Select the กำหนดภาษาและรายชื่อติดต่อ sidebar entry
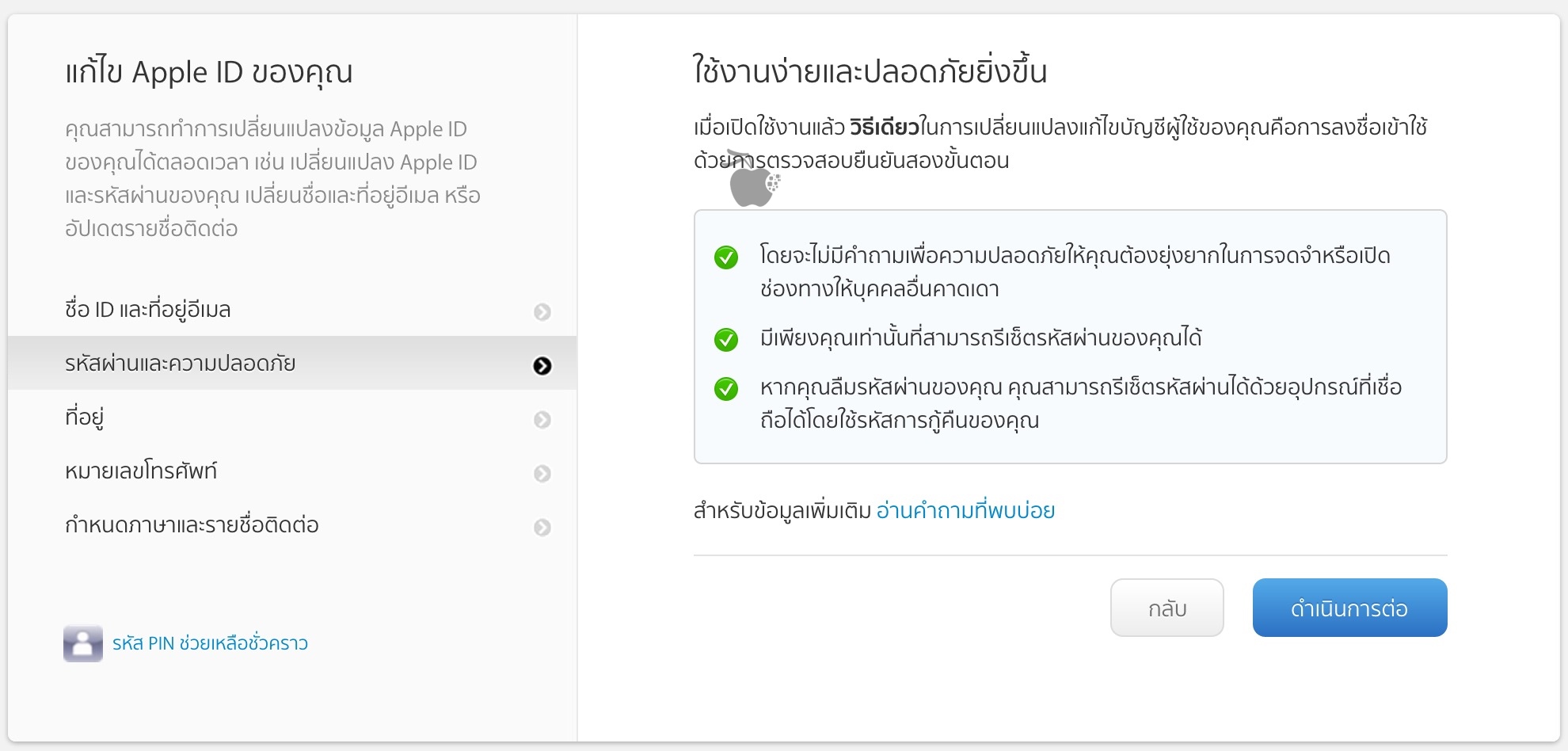 click(x=192, y=524)
